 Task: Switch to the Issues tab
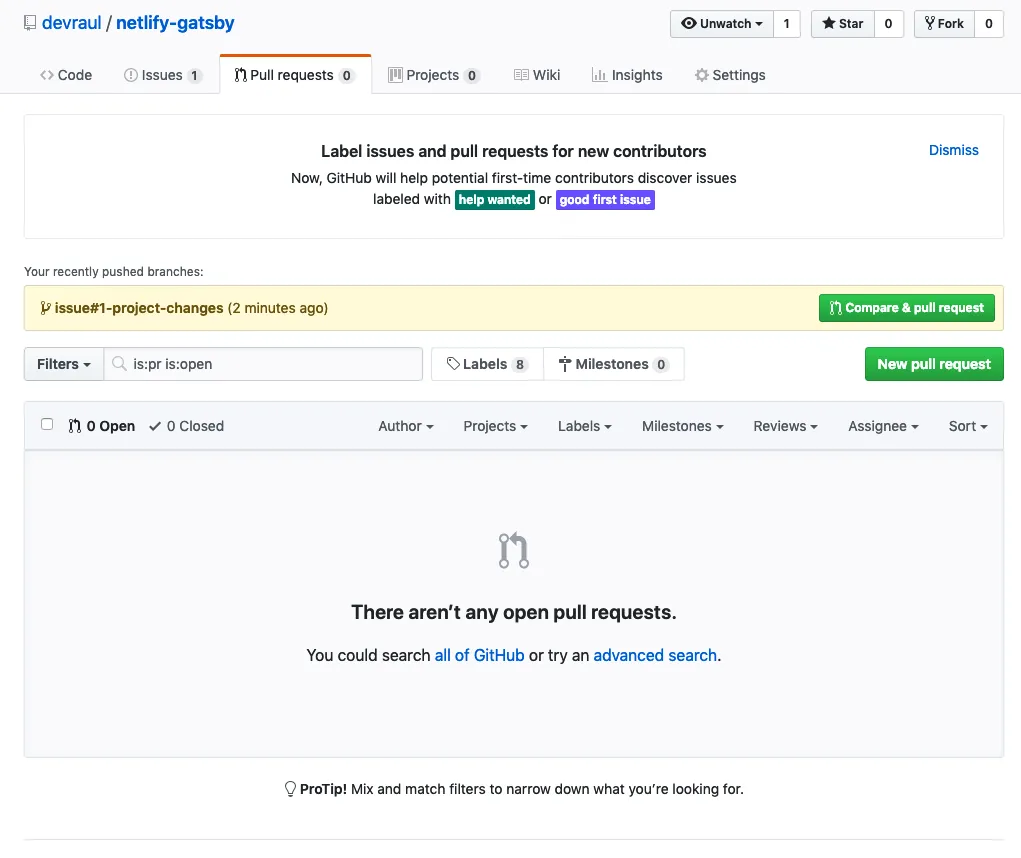pyautogui.click(x=163, y=75)
